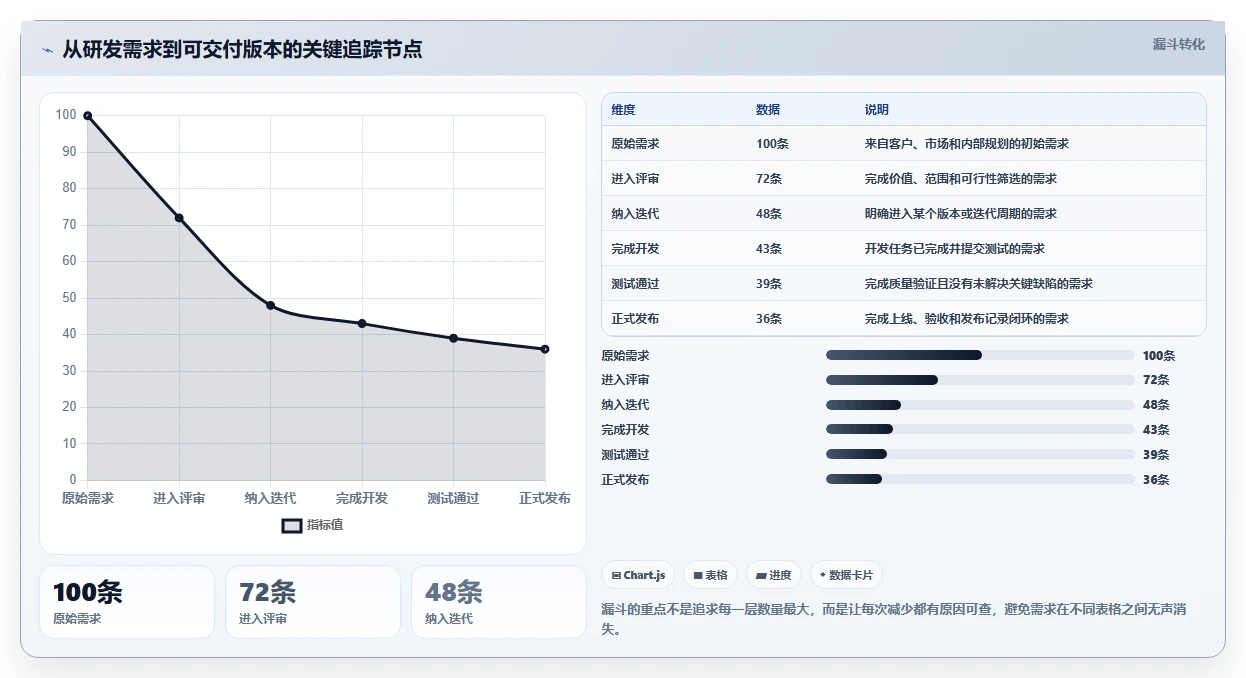Click the Chart.js tag icon
The height and width of the screenshot is (678, 1246).
click(x=616, y=576)
